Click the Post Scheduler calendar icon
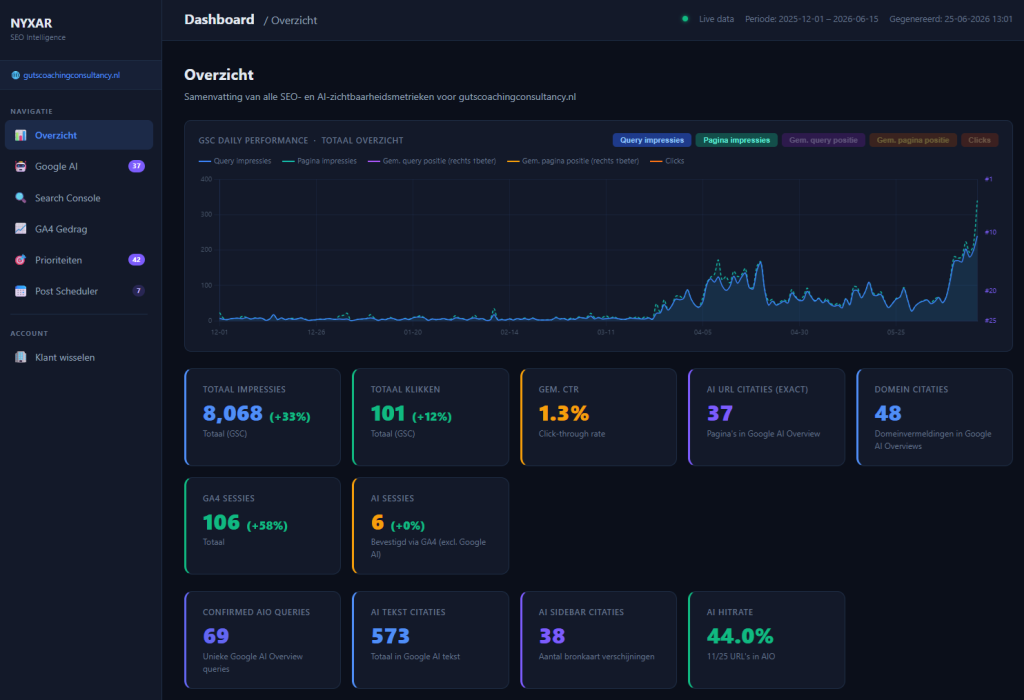 click(21, 291)
